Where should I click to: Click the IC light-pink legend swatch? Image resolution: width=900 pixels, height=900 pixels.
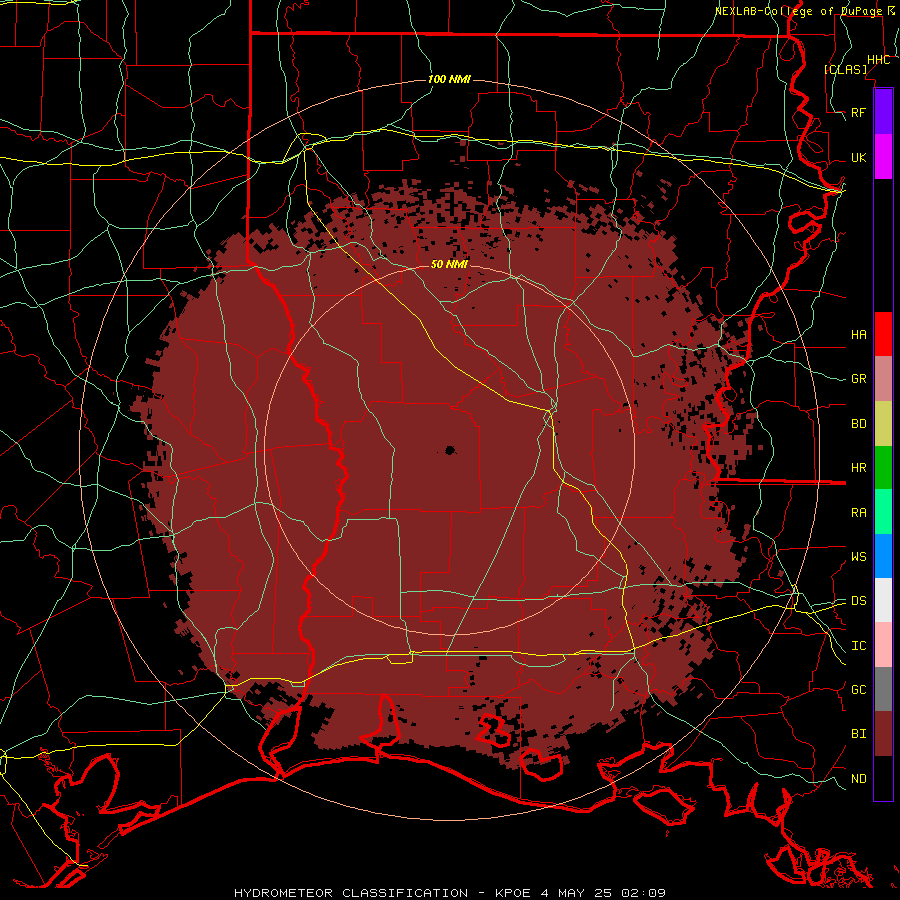(883, 645)
